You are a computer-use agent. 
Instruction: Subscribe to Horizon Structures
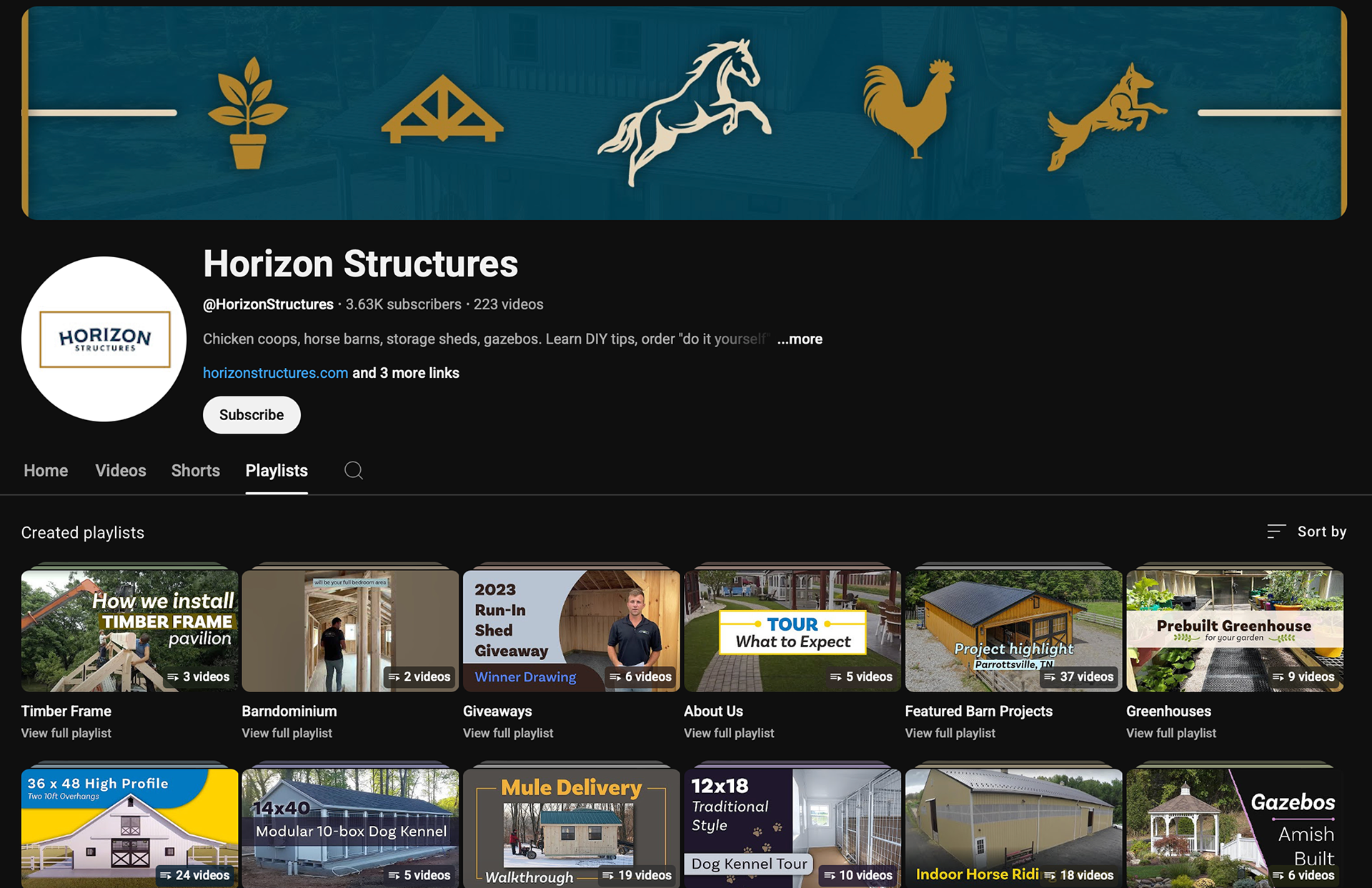(252, 415)
